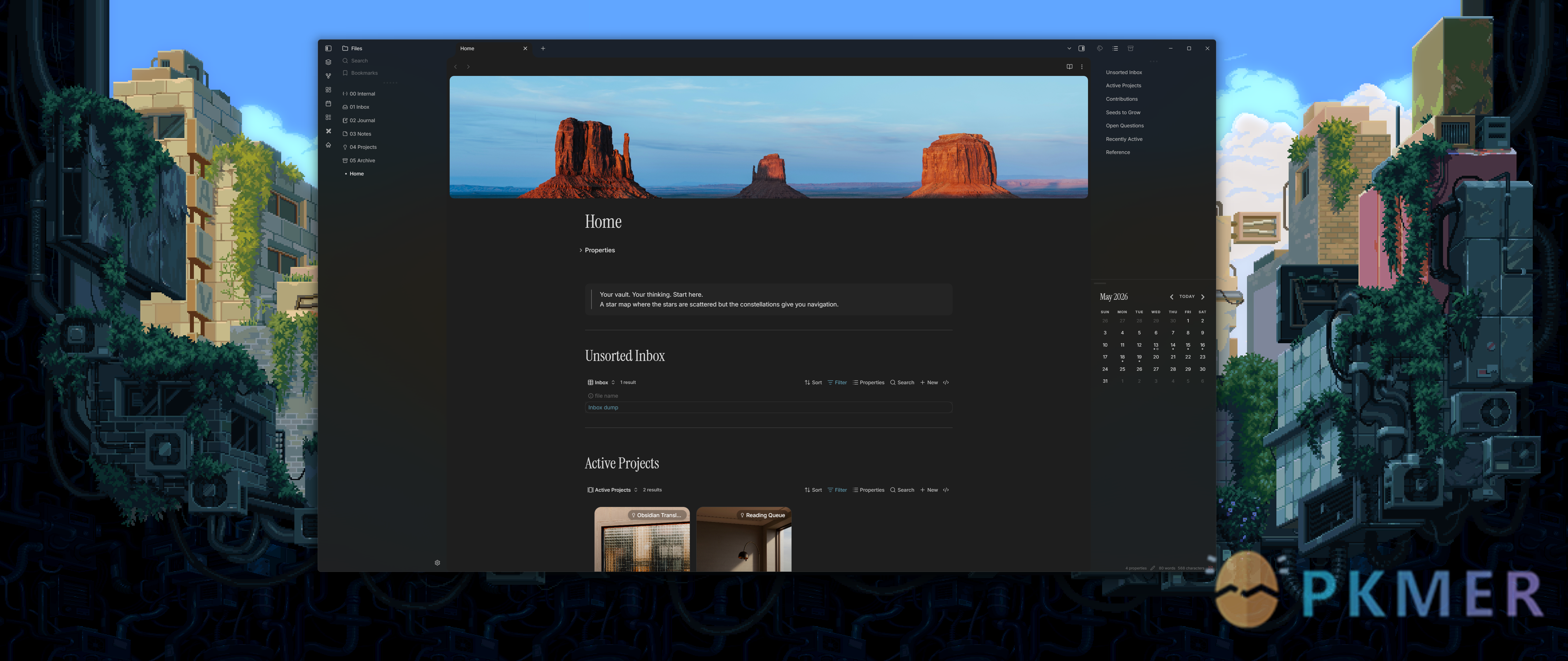Select May 13 in the calendar
The width and height of the screenshot is (1568, 661).
click(x=1156, y=345)
